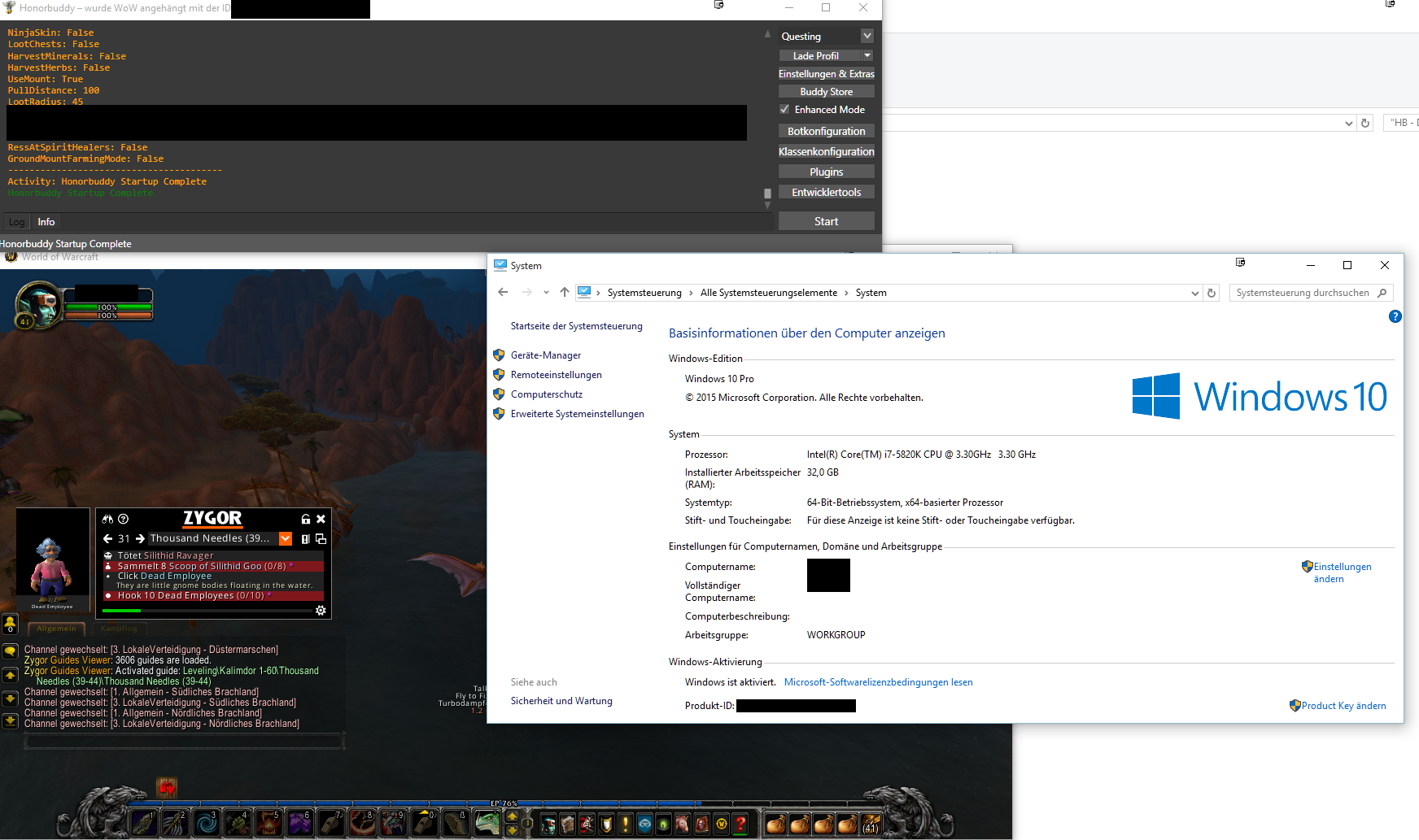Go up one level in System window
Image resolution: width=1419 pixels, height=840 pixels.
565,293
